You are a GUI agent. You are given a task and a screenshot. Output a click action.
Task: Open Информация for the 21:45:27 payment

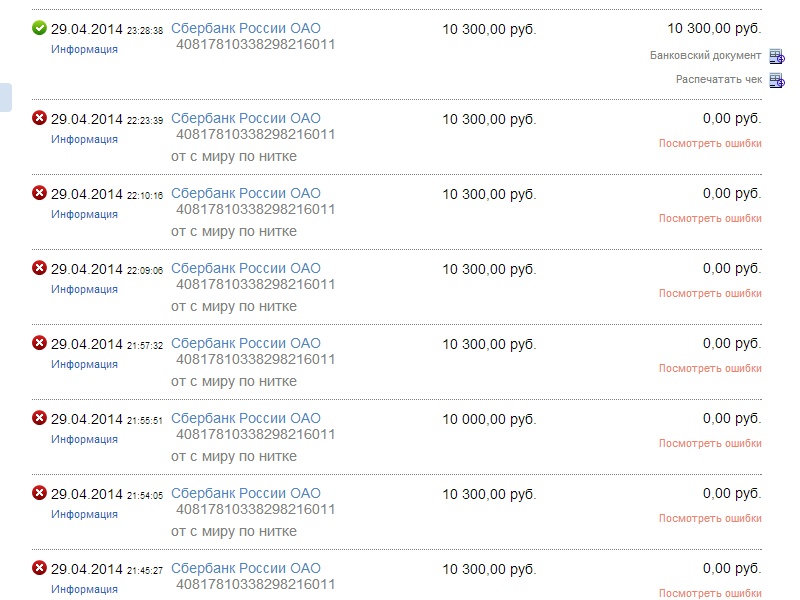tap(84, 590)
